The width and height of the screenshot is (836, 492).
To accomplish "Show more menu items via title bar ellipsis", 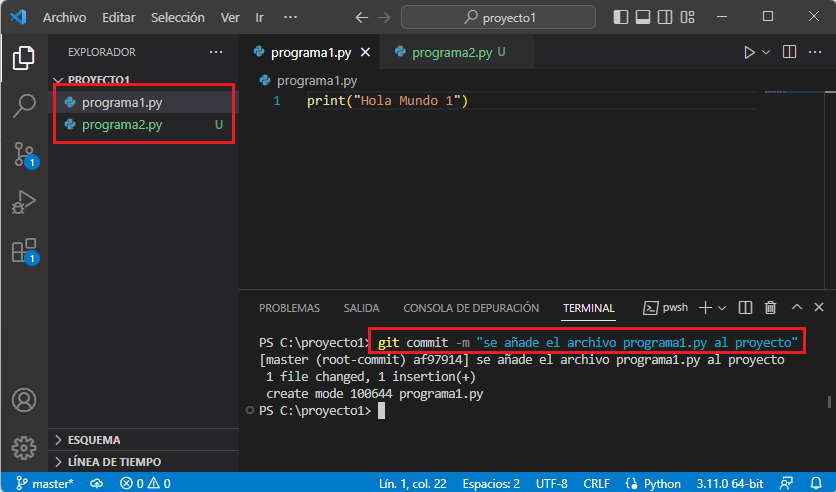I will 290,17.
